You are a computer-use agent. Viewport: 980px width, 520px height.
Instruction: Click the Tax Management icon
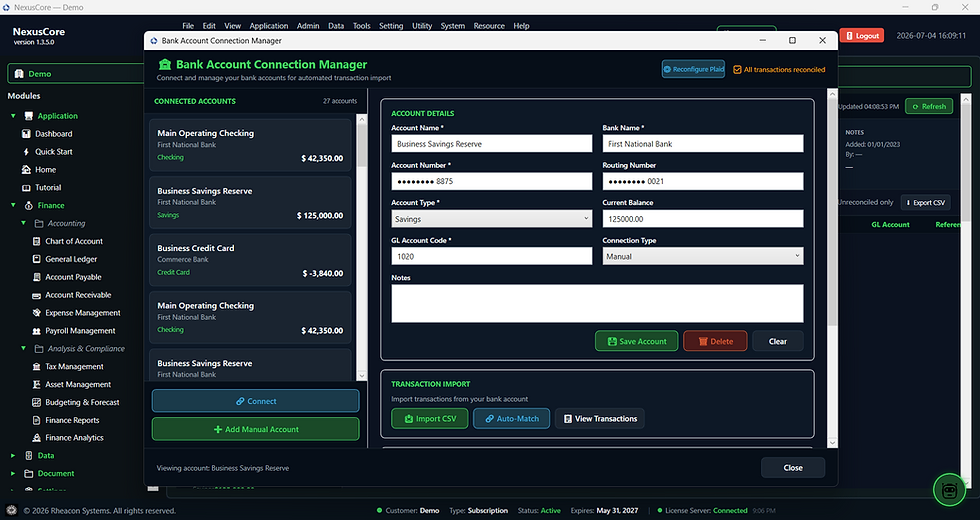tap(36, 367)
